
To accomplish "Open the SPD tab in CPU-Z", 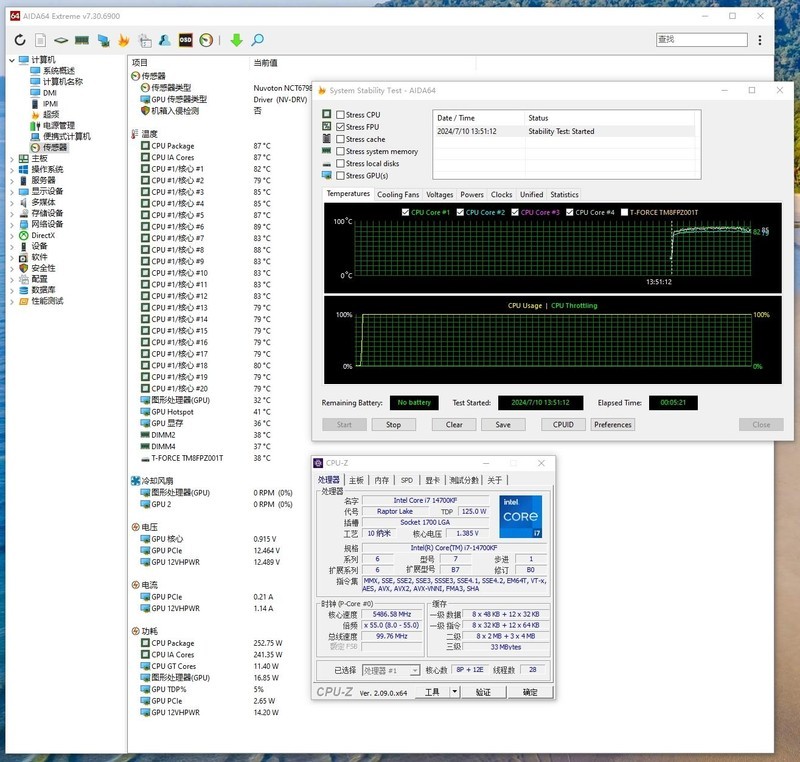I will tap(406, 479).
